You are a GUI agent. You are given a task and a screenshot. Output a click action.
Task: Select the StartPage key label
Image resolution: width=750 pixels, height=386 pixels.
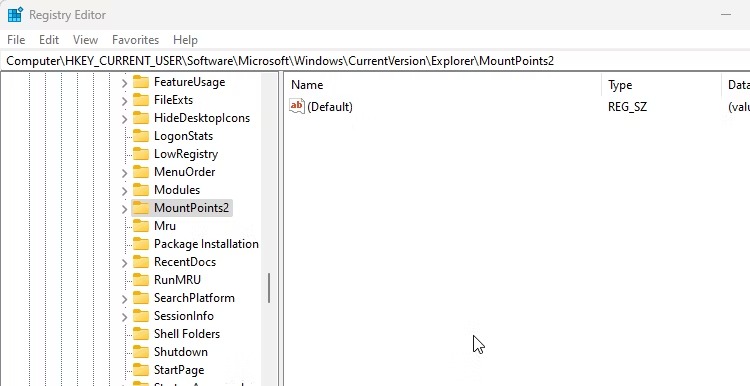179,370
